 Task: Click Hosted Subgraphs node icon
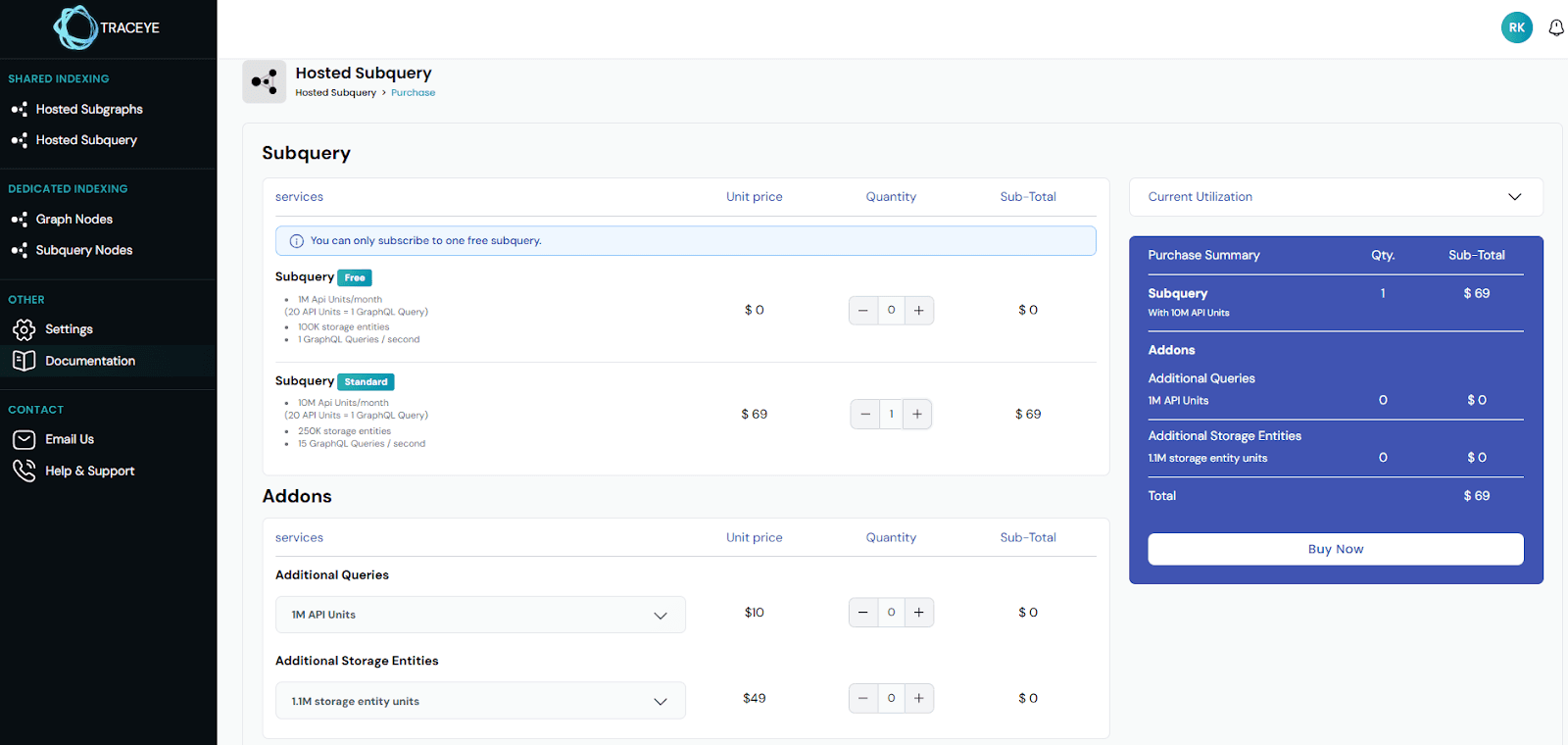20,109
